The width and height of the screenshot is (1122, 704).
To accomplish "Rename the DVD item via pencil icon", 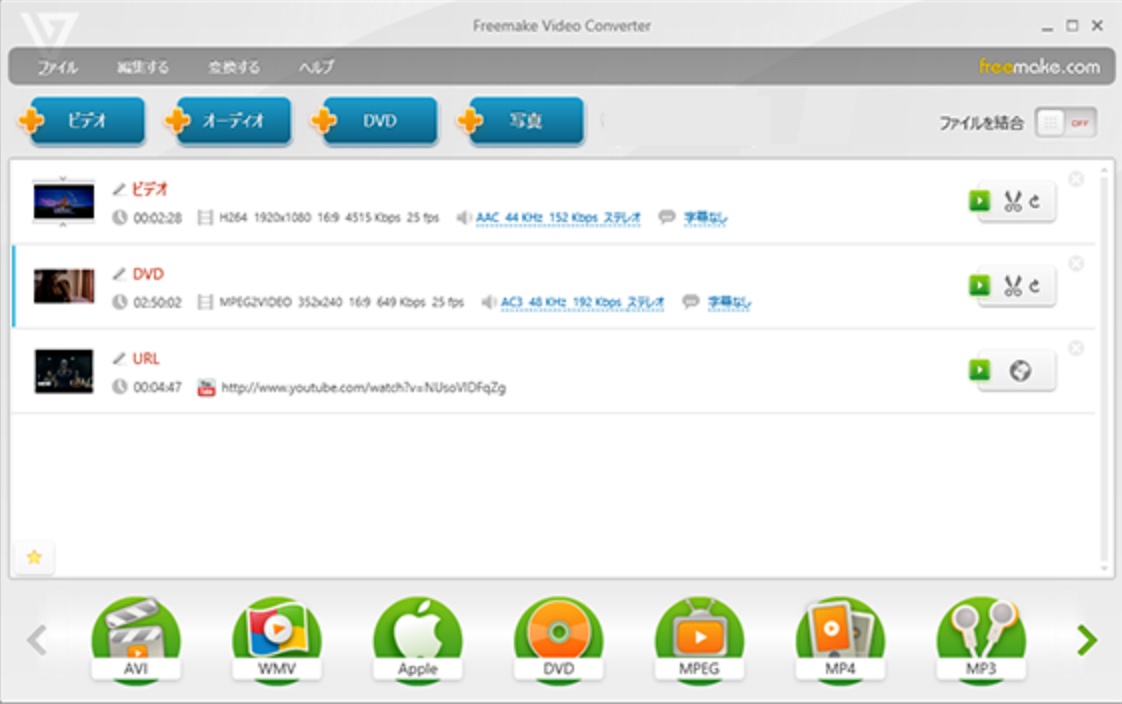I will coord(119,274).
